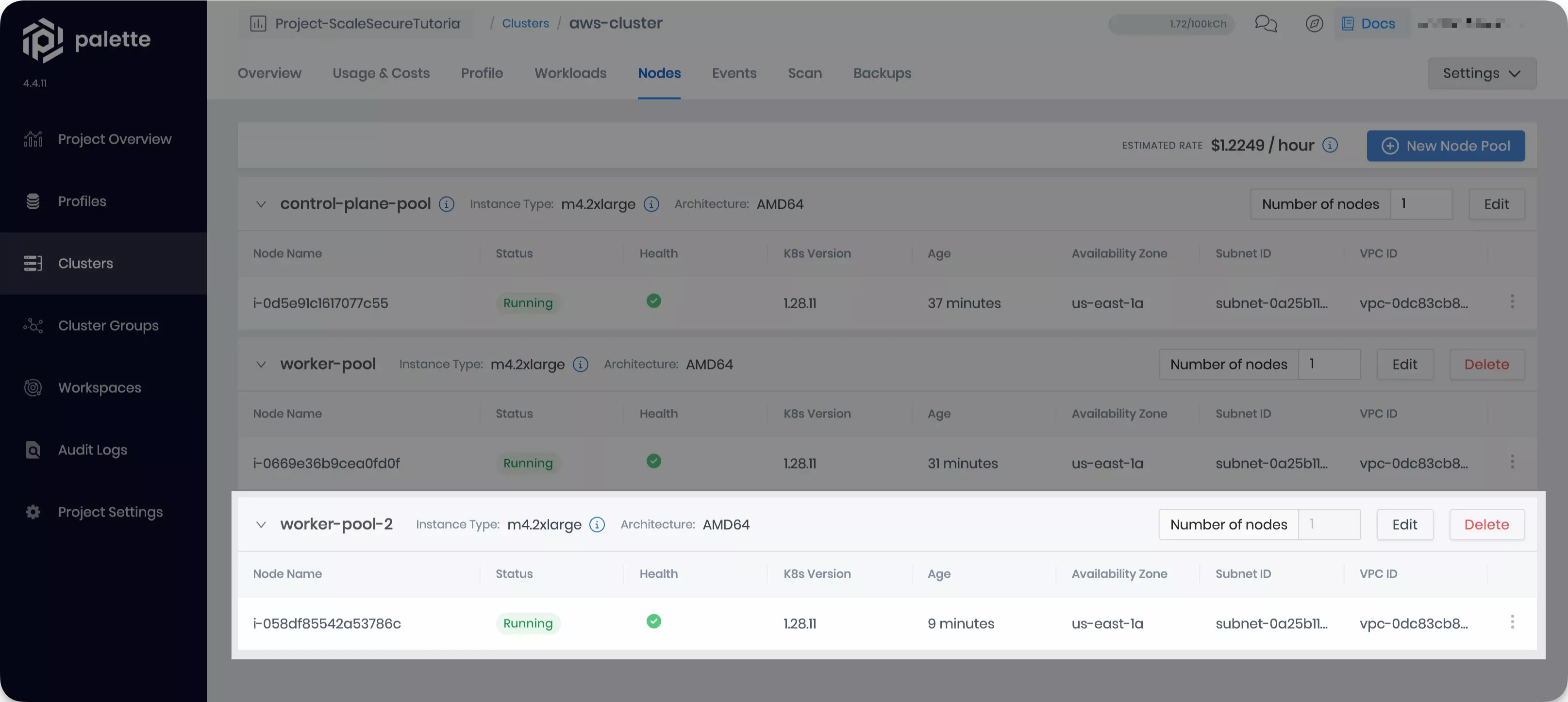Open Workspaces in the sidebar
The width and height of the screenshot is (1568, 702).
pos(103,388)
